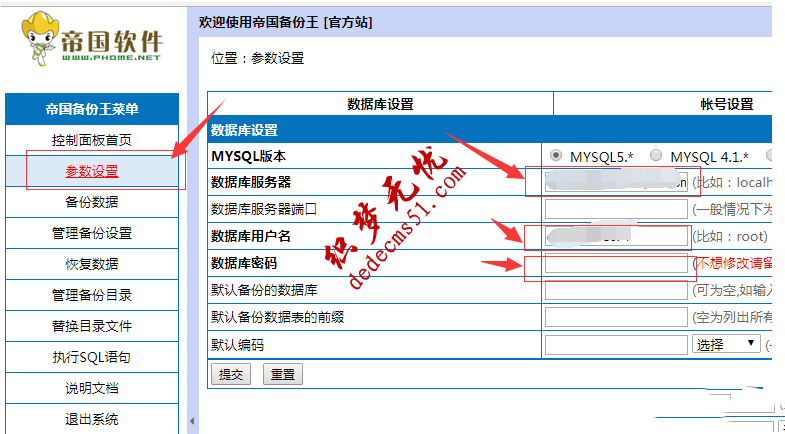Screen dimensions: 785x434
Task: Click the 帝国备份王菜单 header
Action: (92, 109)
